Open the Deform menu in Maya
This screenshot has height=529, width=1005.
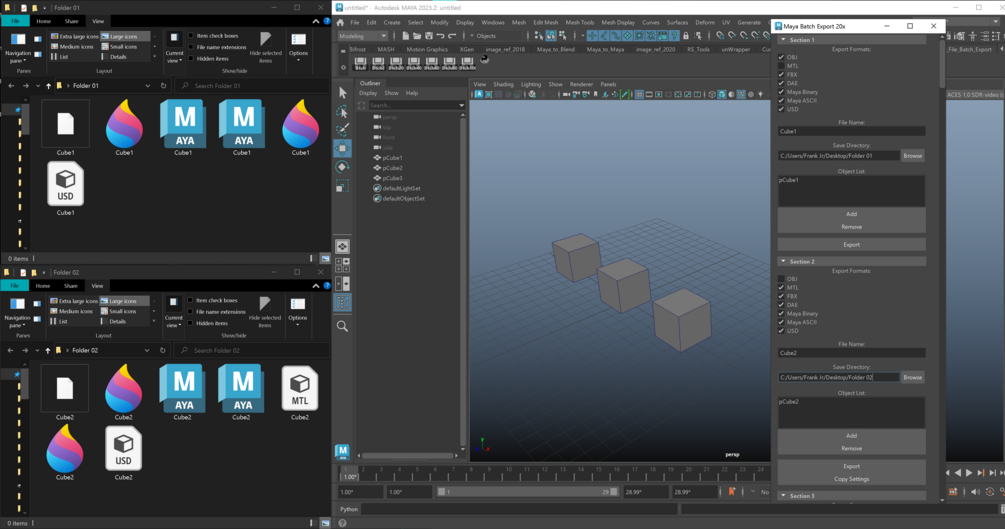(704, 22)
